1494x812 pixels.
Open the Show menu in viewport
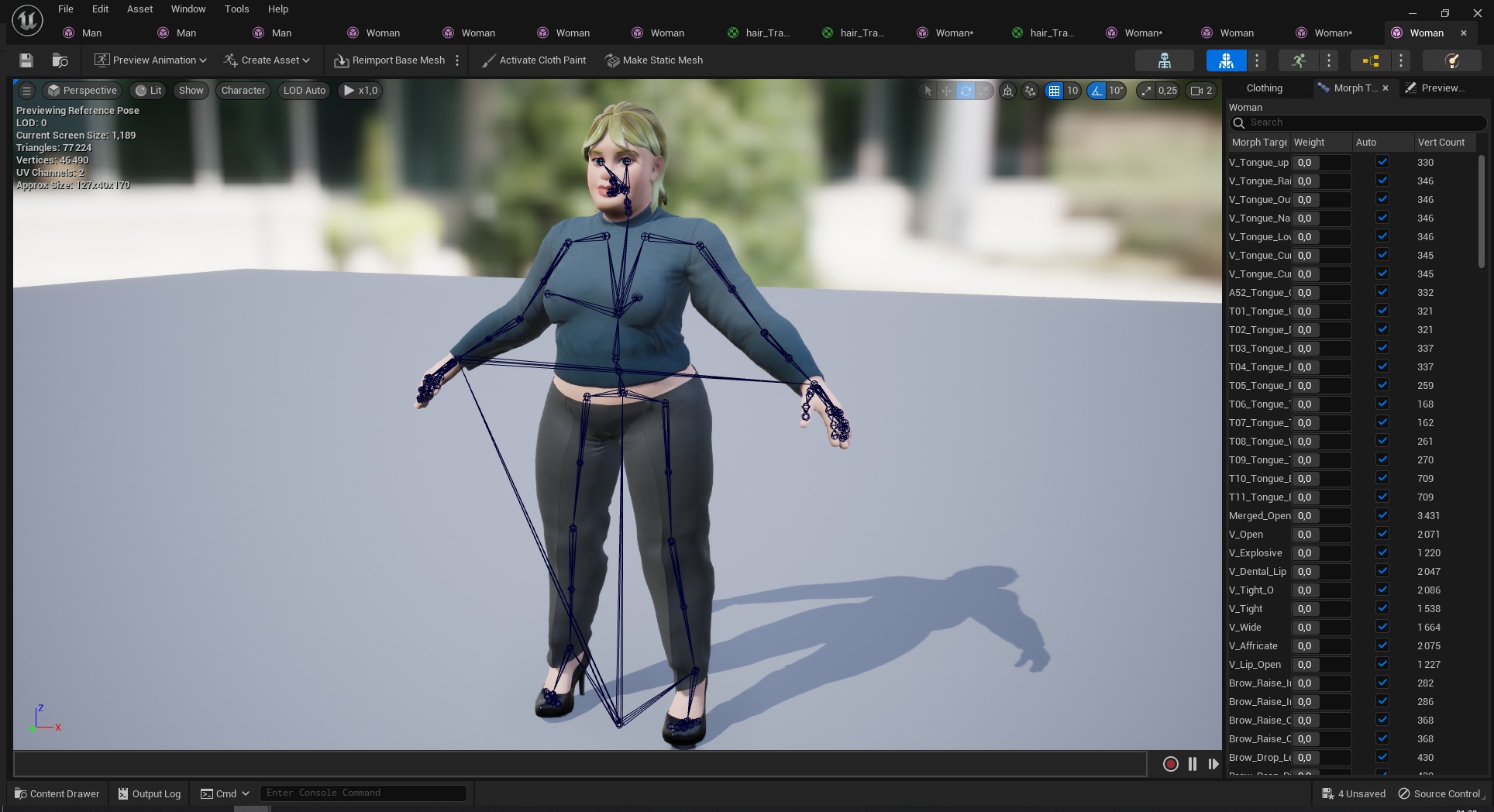191,91
